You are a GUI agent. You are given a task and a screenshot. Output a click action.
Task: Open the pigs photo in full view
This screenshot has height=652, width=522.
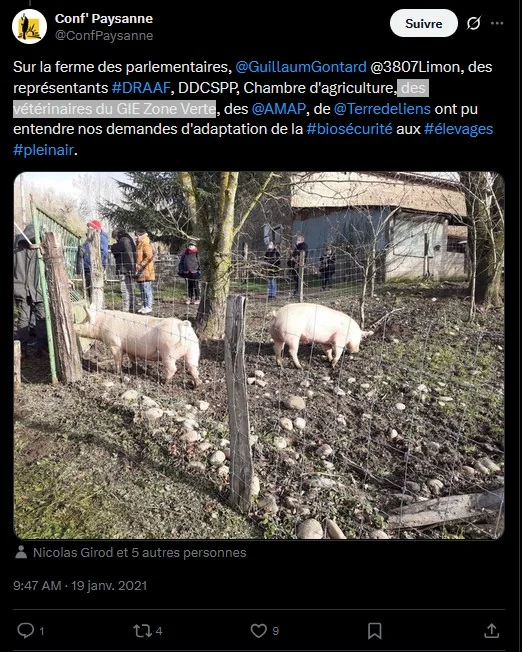pos(259,356)
